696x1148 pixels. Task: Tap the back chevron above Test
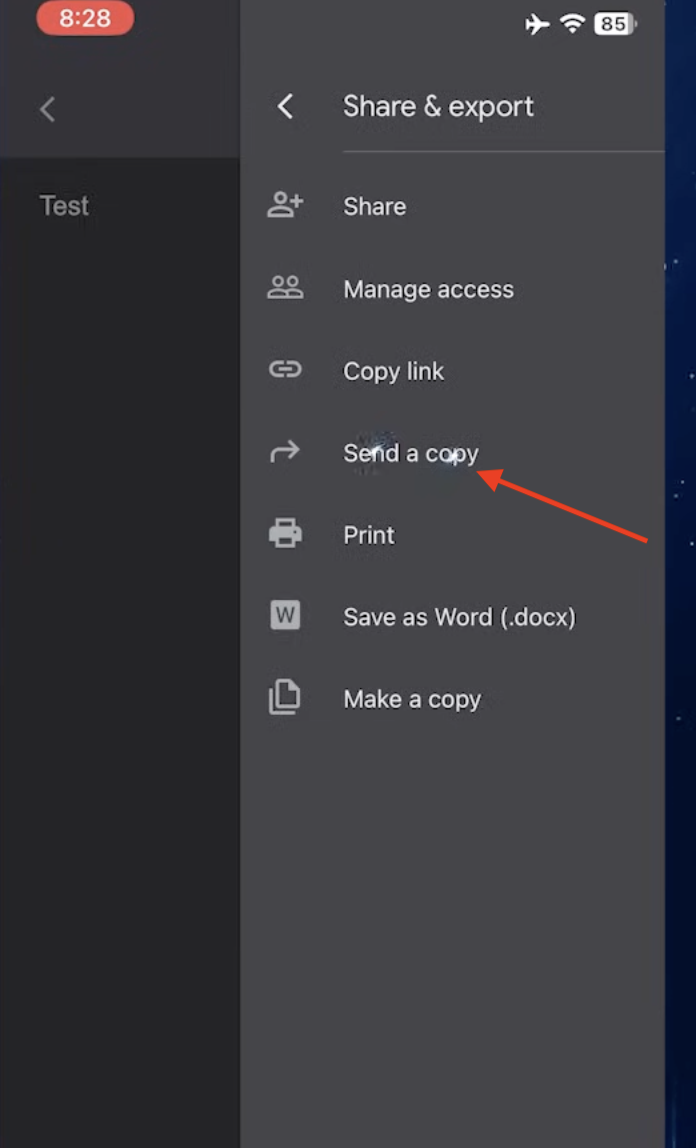click(47, 109)
